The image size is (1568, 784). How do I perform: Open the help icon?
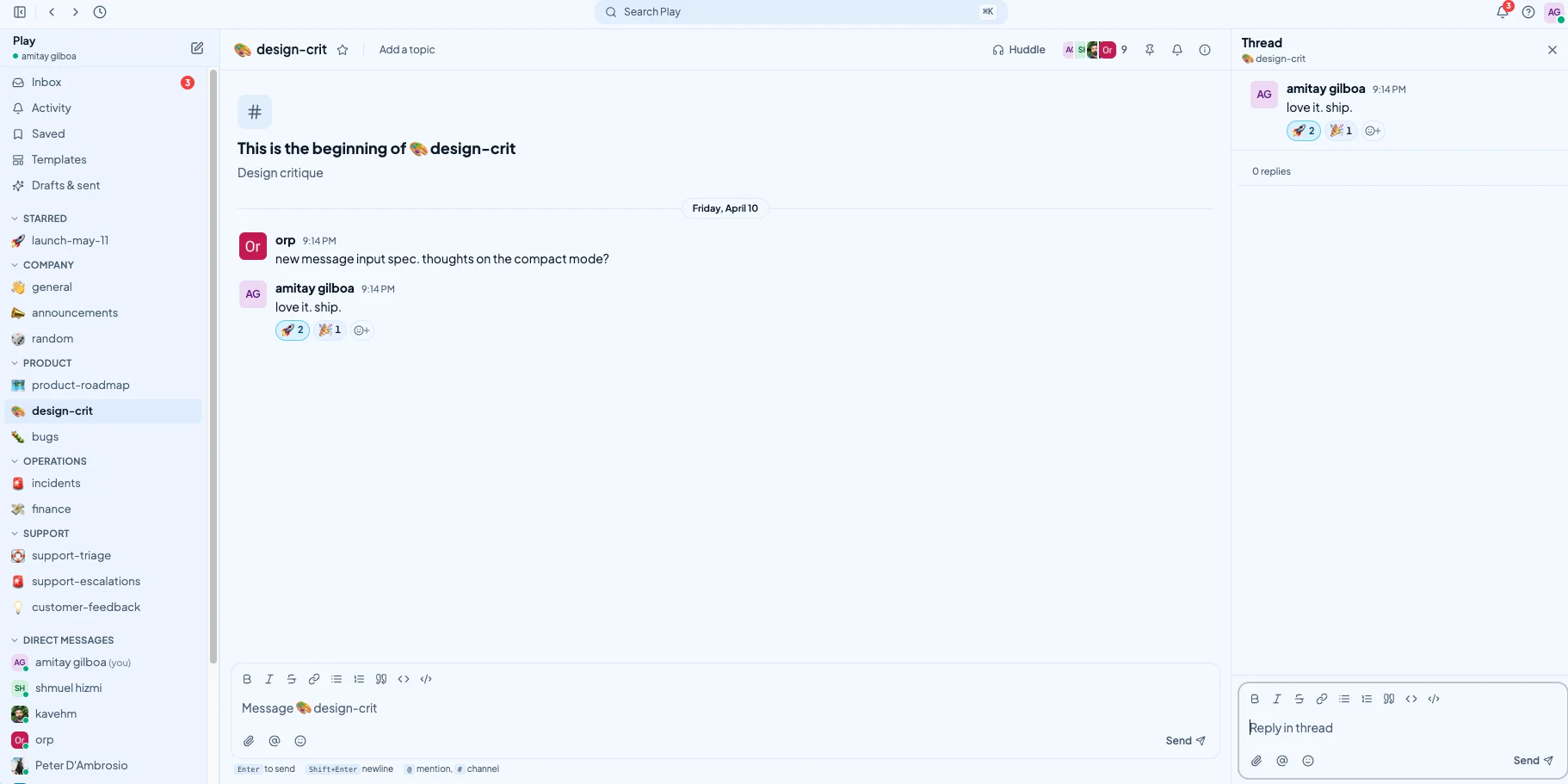coord(1528,12)
